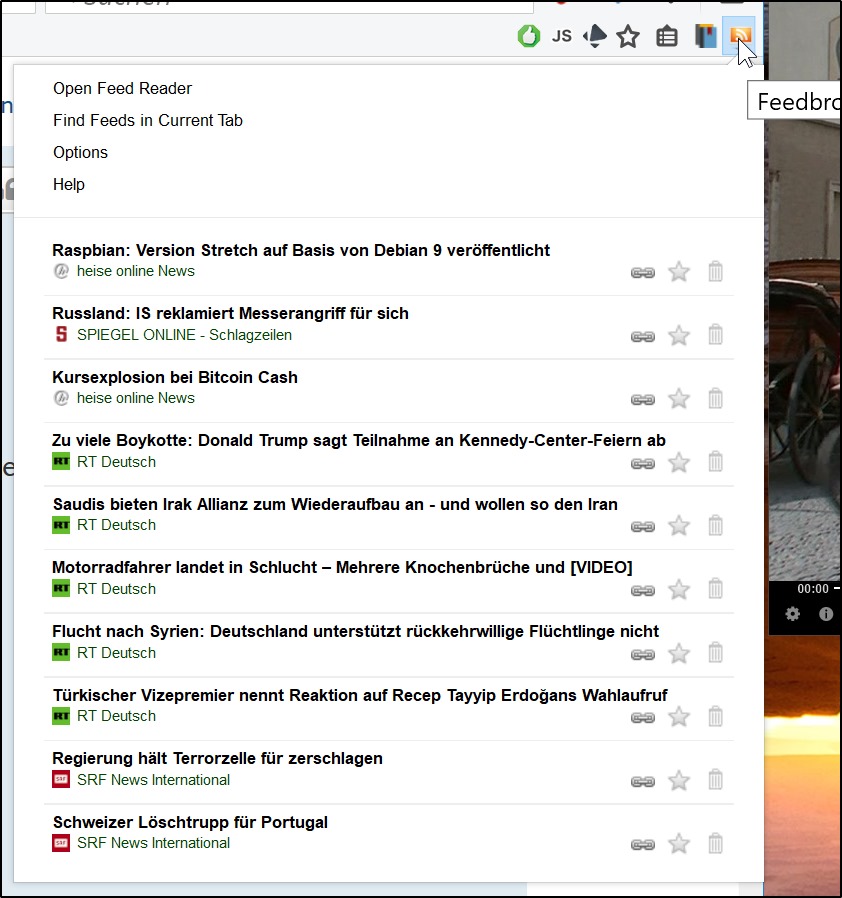This screenshot has width=842, height=898.
Task: Trash the Russland IS Messerangriff entry
Action: coord(715,334)
